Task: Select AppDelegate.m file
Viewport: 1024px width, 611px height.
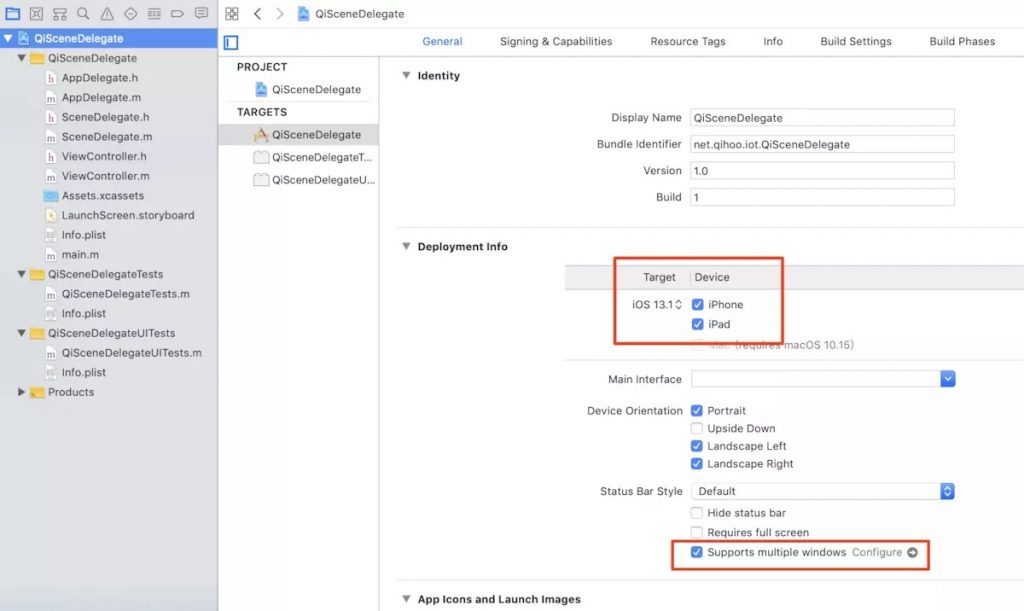Action: pos(101,97)
